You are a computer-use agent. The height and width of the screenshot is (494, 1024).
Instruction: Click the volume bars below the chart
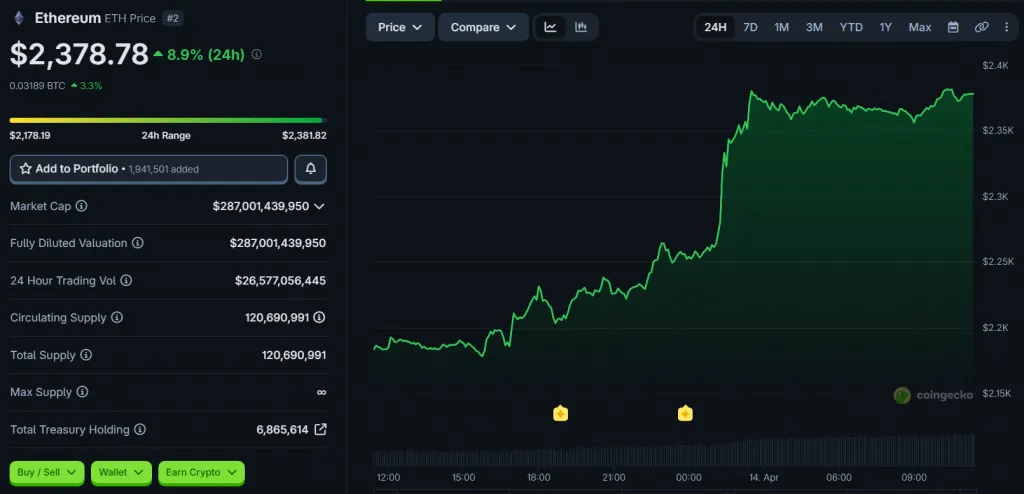(x=673, y=451)
